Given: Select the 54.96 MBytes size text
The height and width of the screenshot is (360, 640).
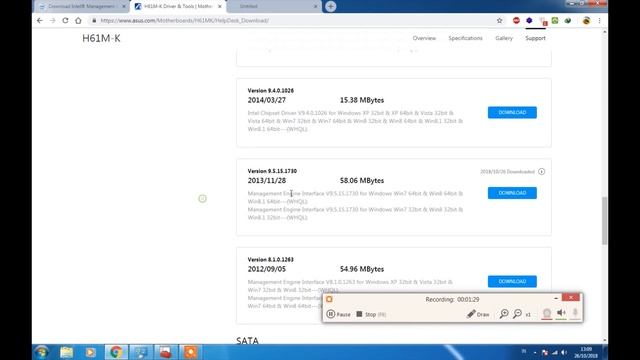Looking at the screenshot, I should coord(362,269).
